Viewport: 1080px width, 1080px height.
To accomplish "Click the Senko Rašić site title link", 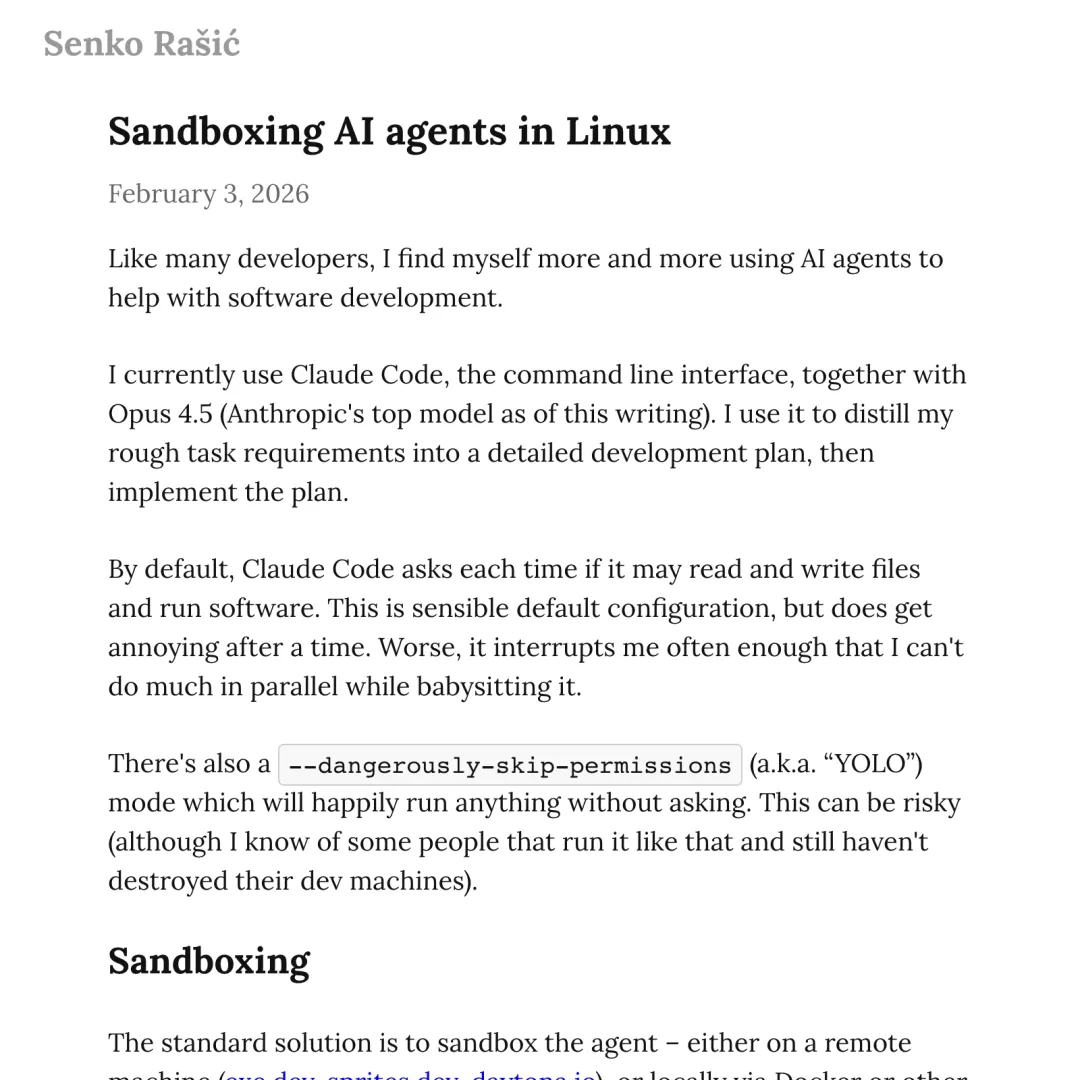I will [x=141, y=44].
